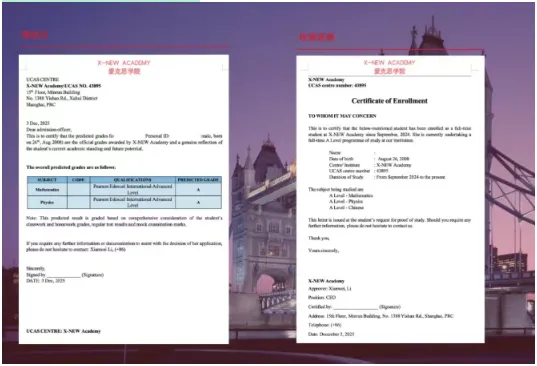Click the CODE table header cell
This screenshot has height=366, width=537.
coord(78,180)
